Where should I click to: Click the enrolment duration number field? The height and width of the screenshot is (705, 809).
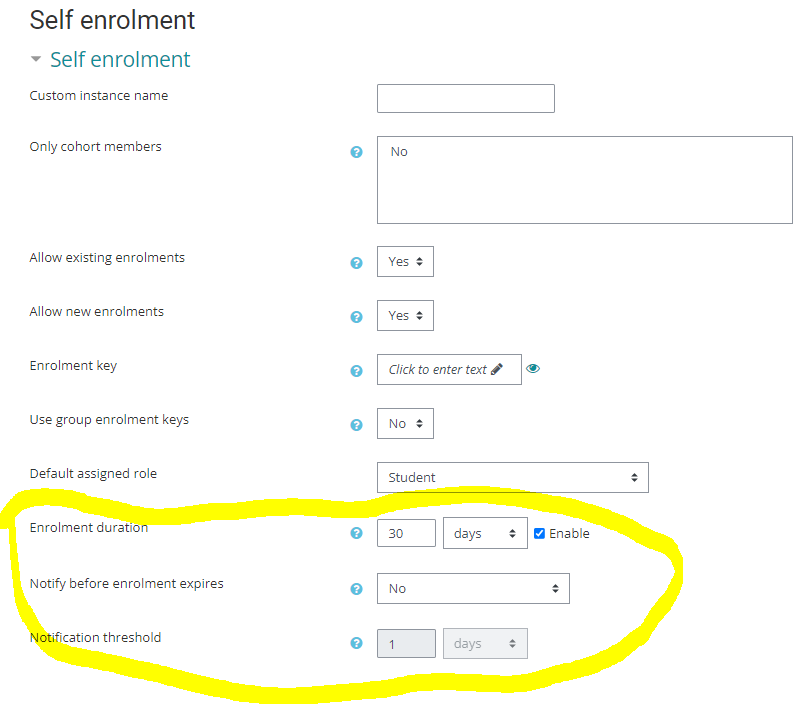pos(406,533)
